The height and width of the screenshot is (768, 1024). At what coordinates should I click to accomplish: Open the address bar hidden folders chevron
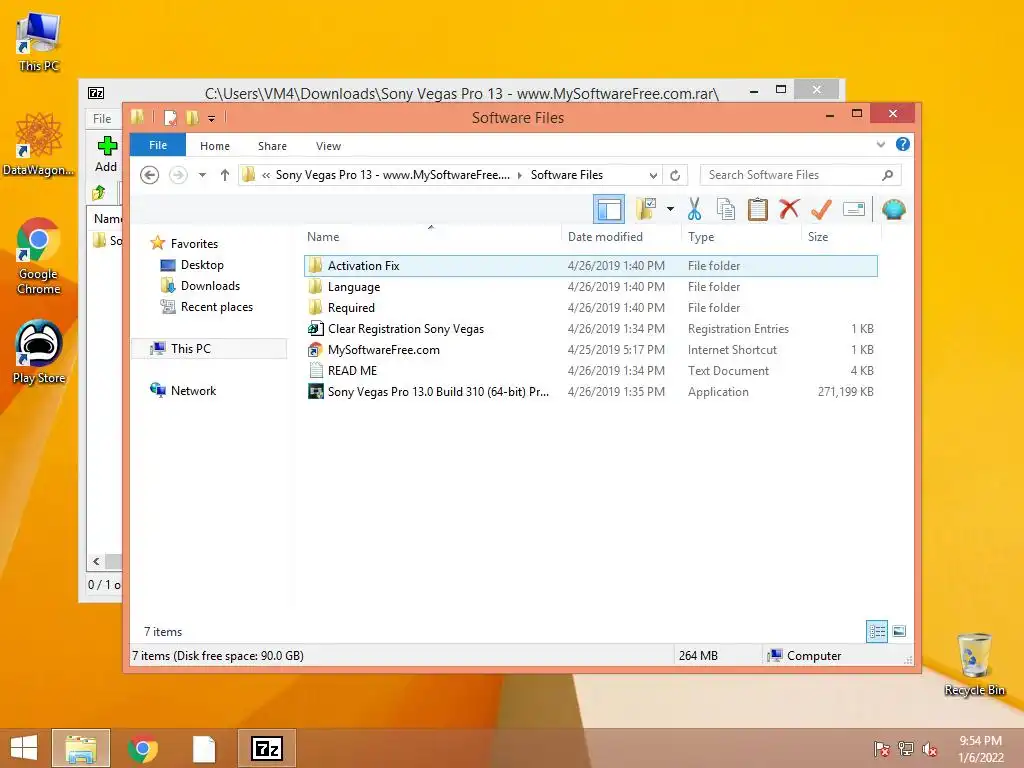[x=266, y=175]
